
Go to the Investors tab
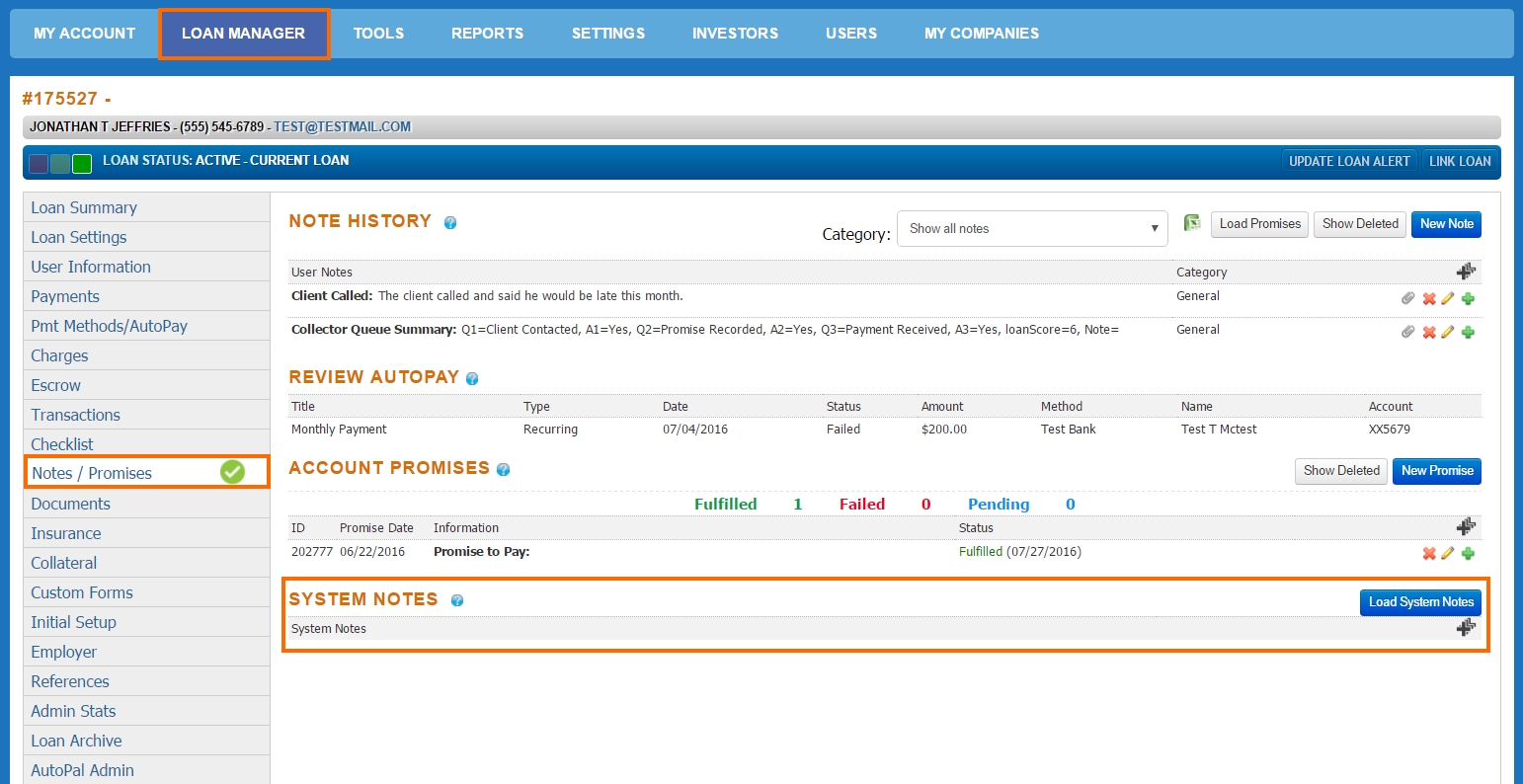[x=736, y=34]
